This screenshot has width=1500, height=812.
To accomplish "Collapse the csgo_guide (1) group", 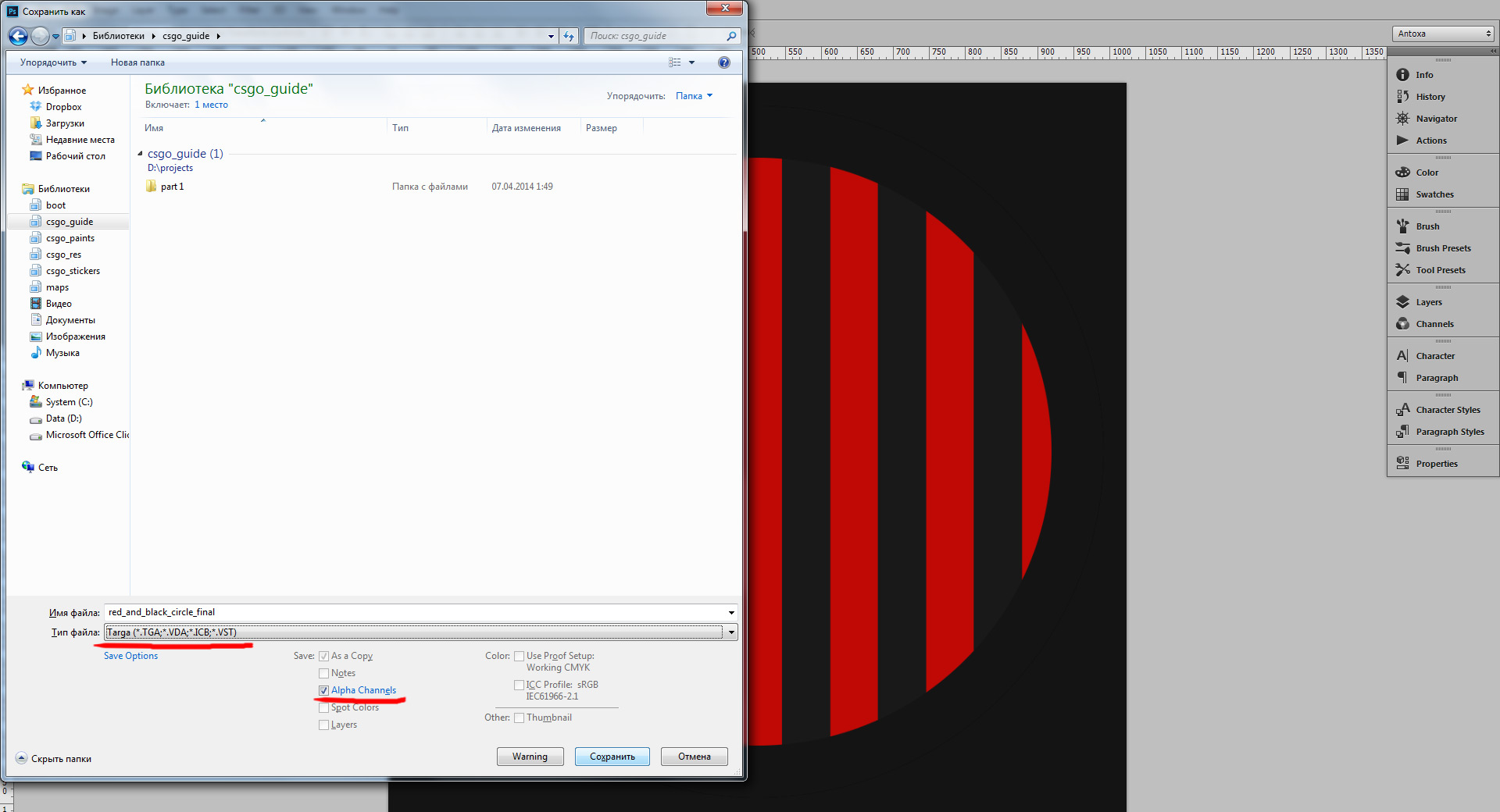I will pos(140,154).
